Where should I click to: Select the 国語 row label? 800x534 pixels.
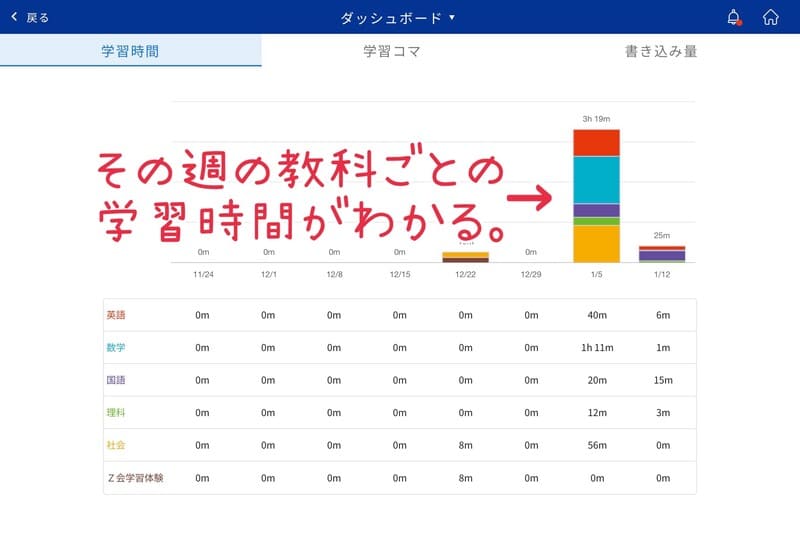point(116,380)
